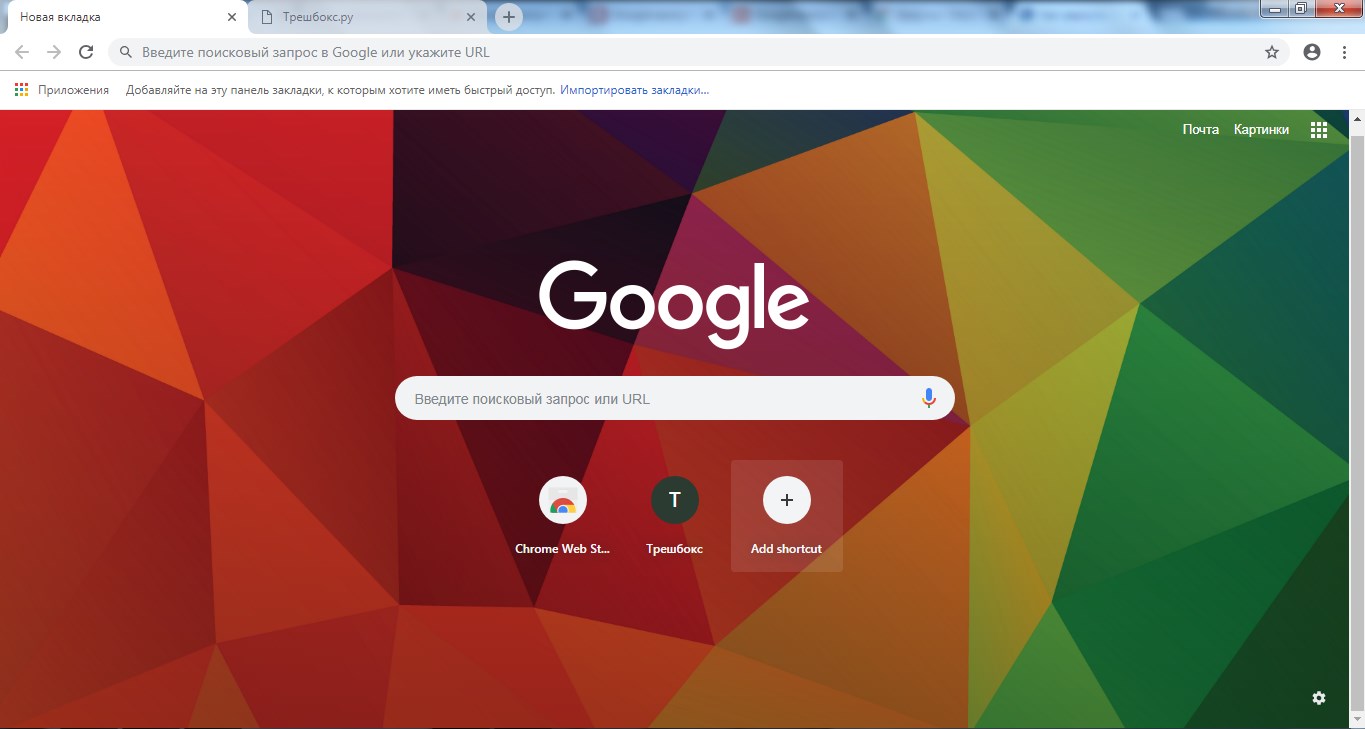Bookmark this page with the star icon
This screenshot has height=729, width=1365.
[x=1272, y=52]
